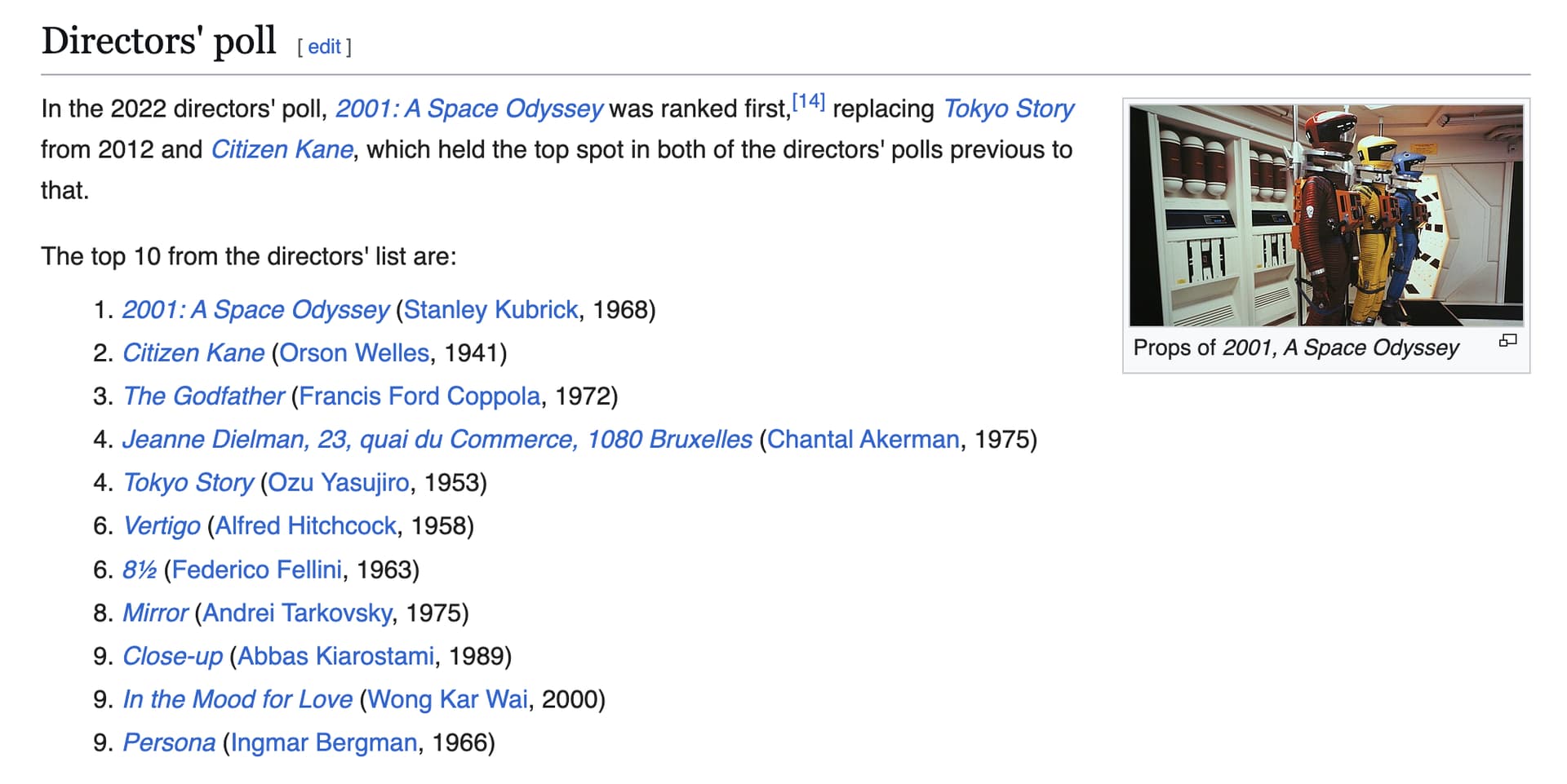Open Tokyo Story link in the intro paragraph
This screenshot has height=784, width=1567.
[x=1008, y=109]
